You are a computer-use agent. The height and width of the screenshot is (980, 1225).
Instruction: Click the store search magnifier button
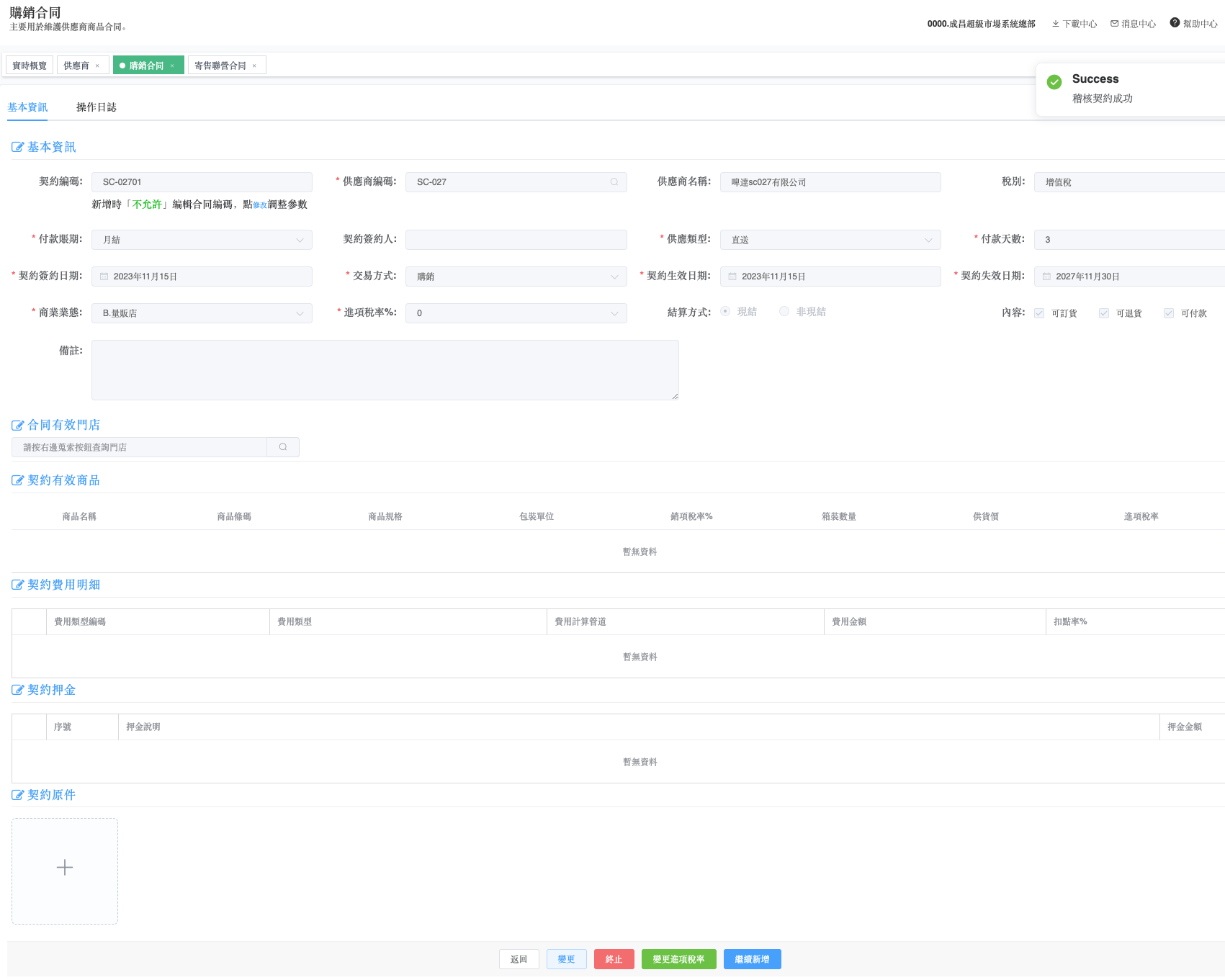click(x=283, y=447)
